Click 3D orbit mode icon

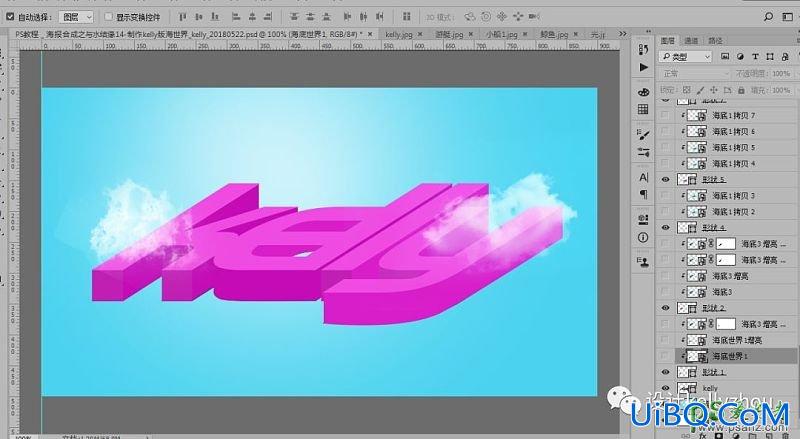[470, 17]
